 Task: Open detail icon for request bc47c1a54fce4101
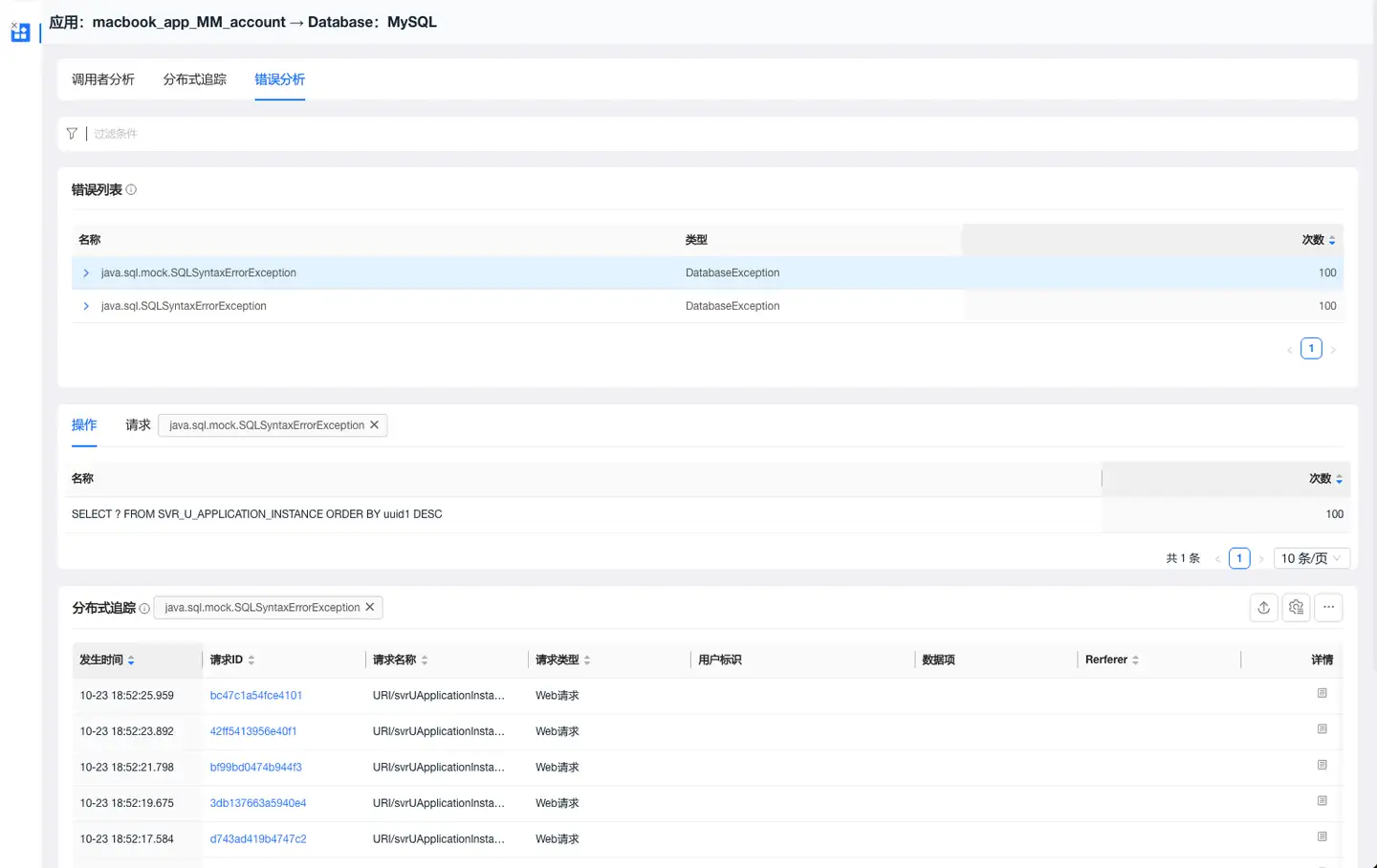tap(1322, 694)
